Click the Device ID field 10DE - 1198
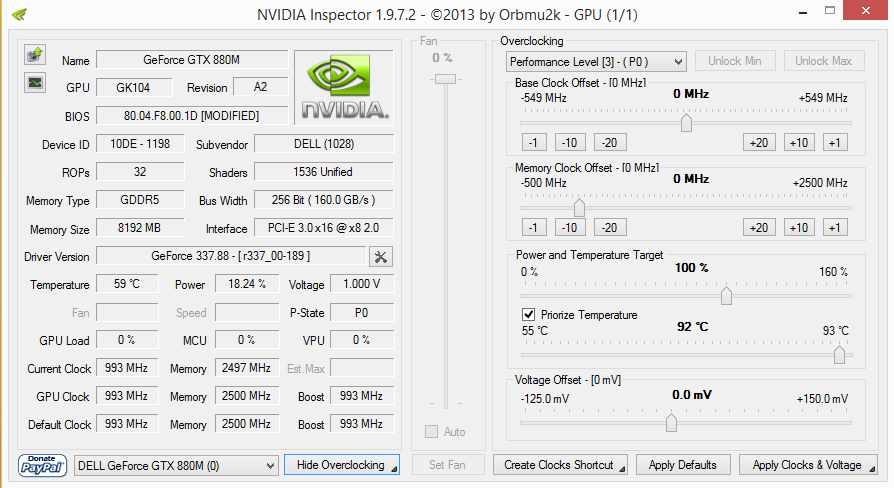The height and width of the screenshot is (488, 894). click(140, 144)
